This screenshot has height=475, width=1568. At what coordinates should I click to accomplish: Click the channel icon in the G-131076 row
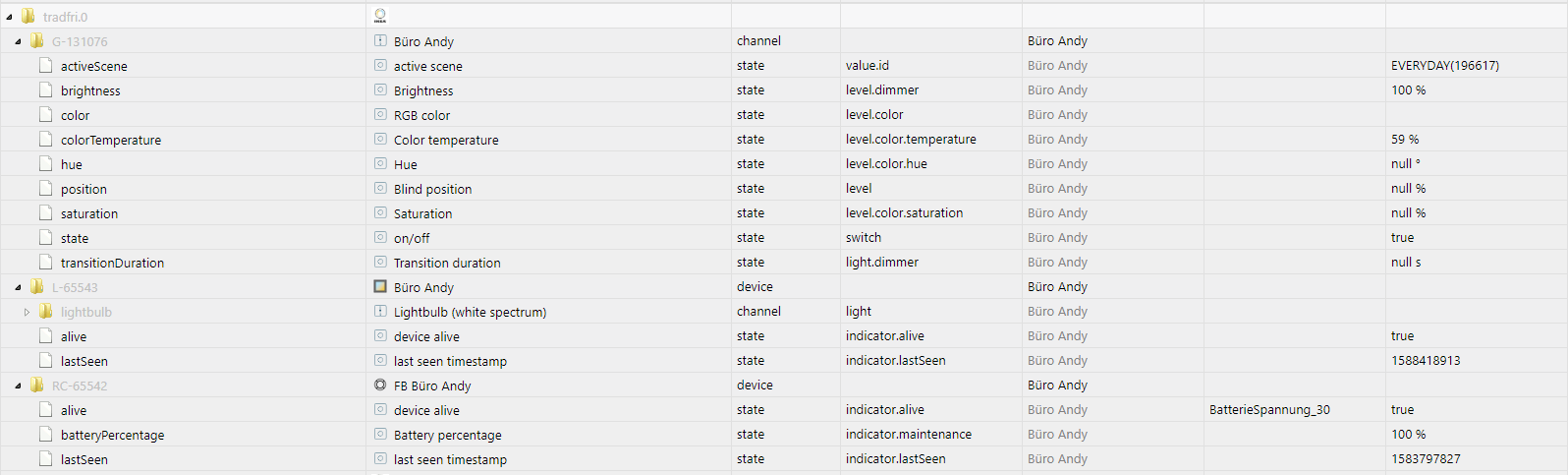[x=380, y=40]
